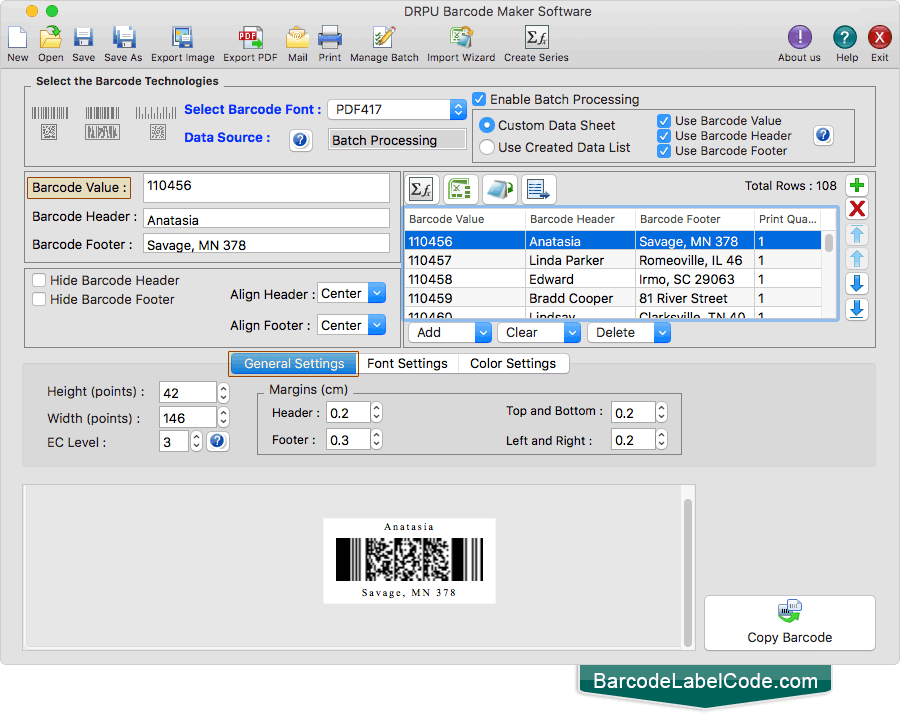Click the Barcode Footer column header
Image resolution: width=900 pixels, height=713 pixels.
(695, 219)
